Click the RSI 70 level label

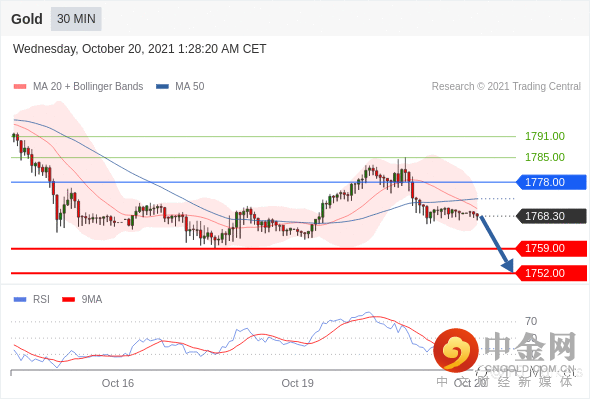pos(531,321)
